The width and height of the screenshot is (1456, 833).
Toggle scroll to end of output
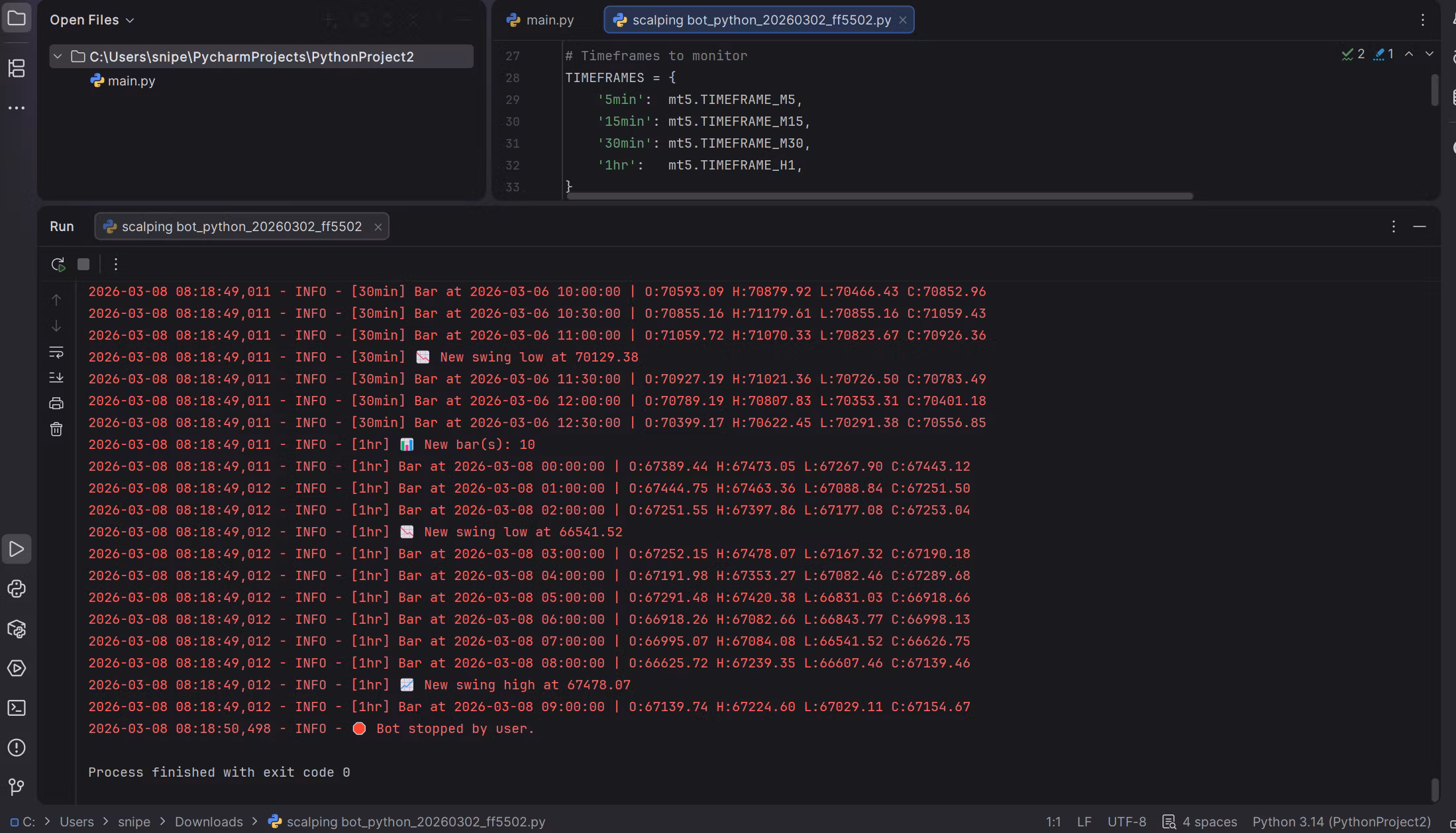point(56,377)
